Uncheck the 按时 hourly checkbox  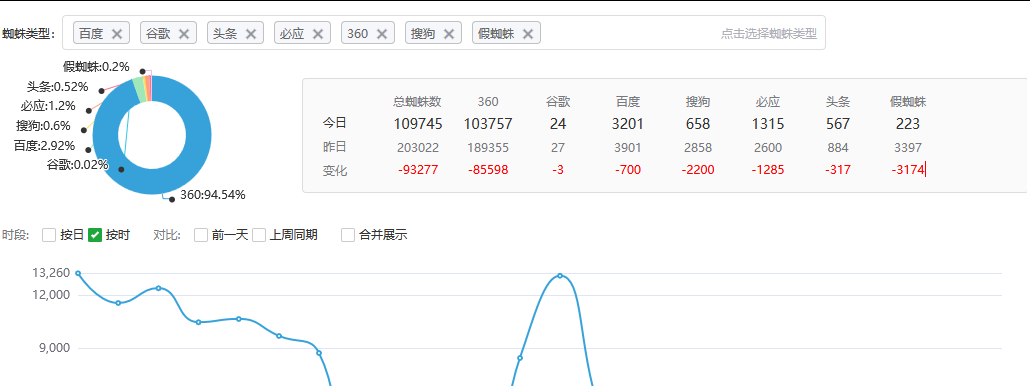[x=95, y=235]
